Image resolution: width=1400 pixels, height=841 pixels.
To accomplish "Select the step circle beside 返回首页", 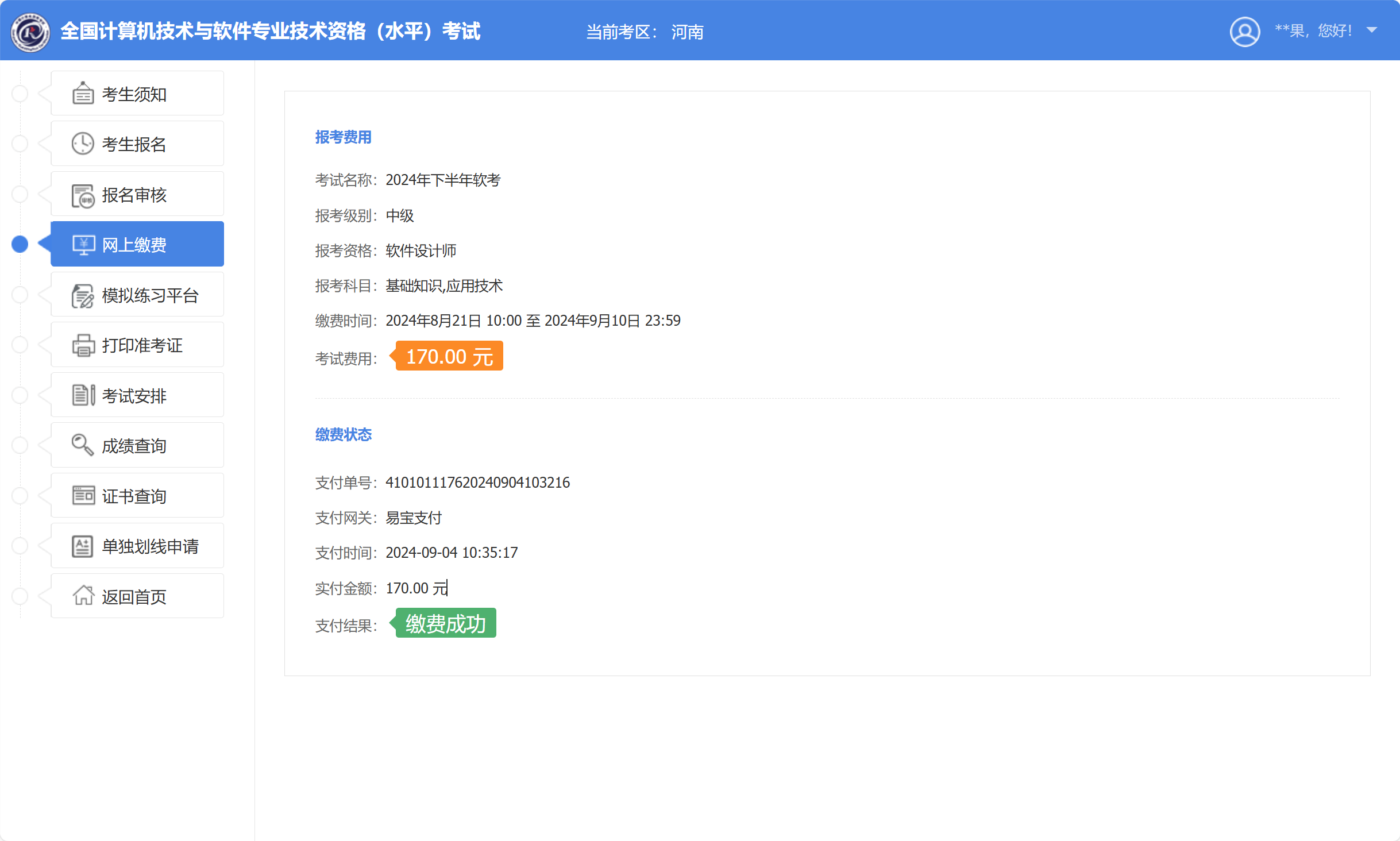I will click(x=20, y=596).
